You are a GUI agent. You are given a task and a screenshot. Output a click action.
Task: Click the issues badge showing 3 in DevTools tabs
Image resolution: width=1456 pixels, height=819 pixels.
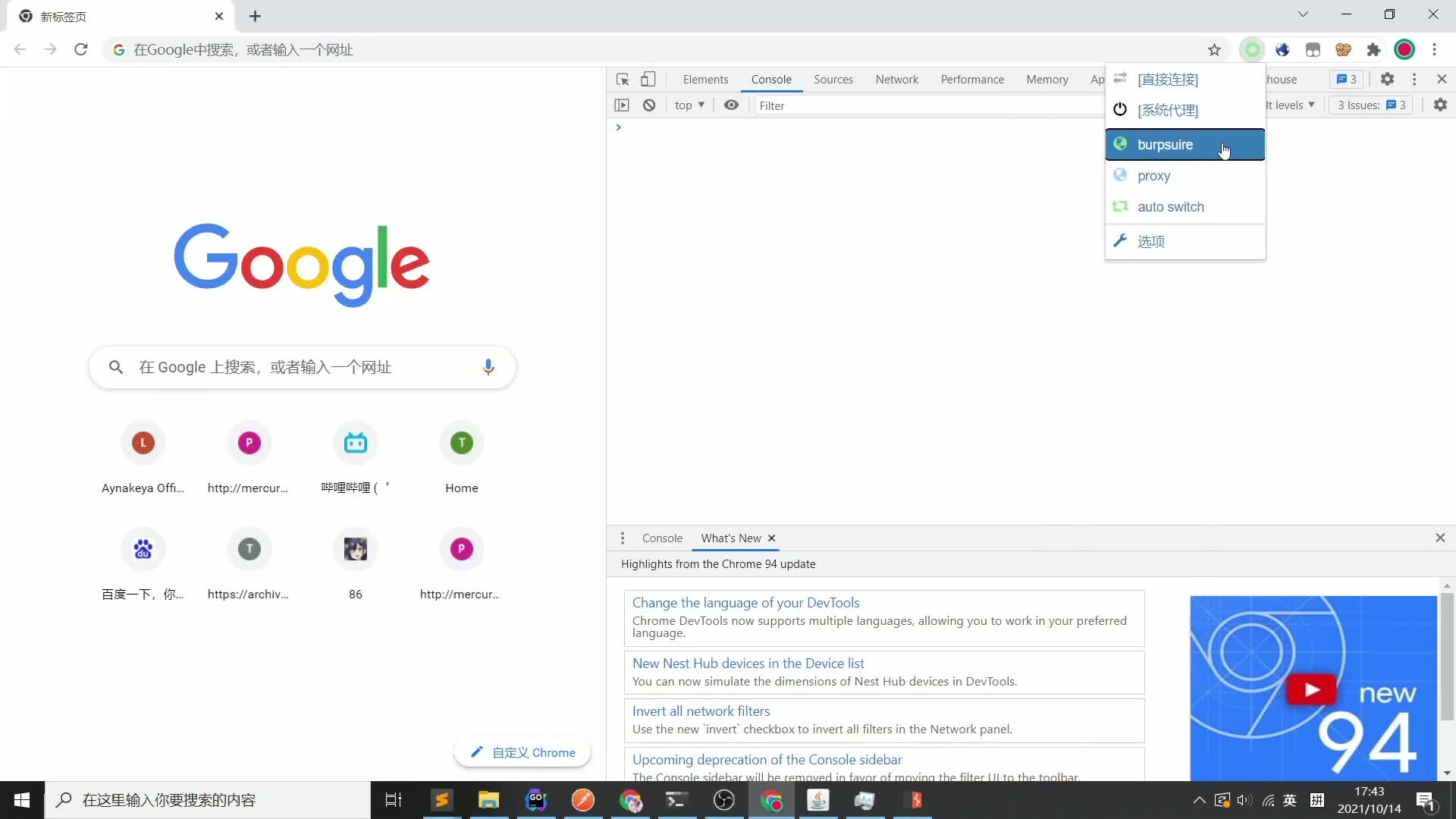point(1346,79)
